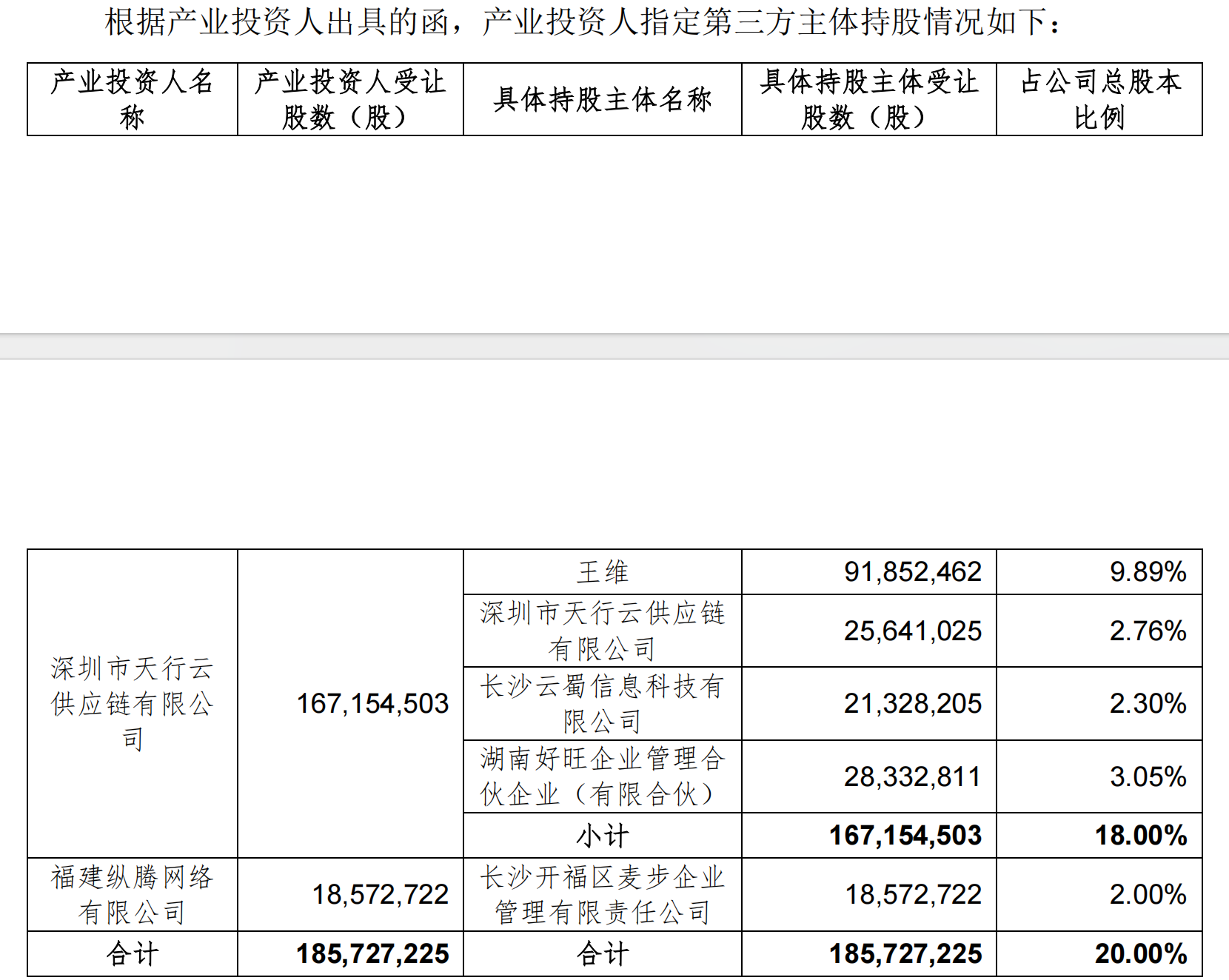
Task: Click the percentage 2.76%
Action: pos(1148,631)
